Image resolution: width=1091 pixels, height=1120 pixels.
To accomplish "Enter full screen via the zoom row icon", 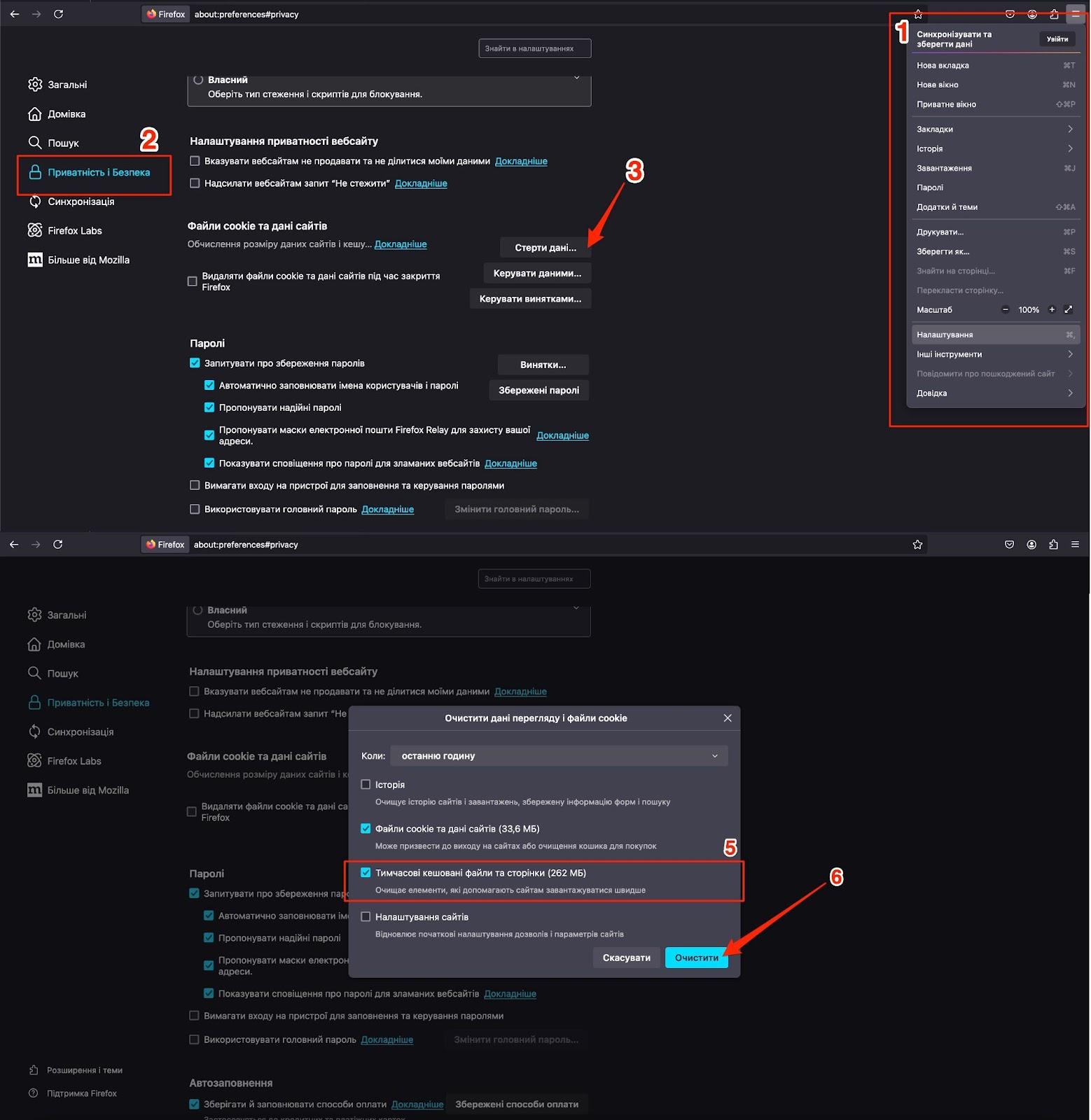I will click(1068, 309).
